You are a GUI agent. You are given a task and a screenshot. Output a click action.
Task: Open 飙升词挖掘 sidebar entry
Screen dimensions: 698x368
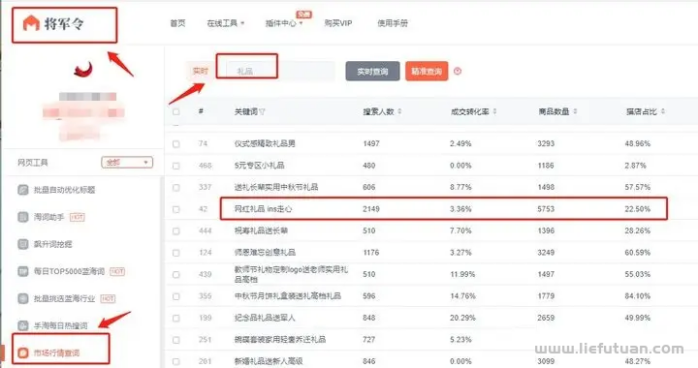pyautogui.click(x=53, y=244)
